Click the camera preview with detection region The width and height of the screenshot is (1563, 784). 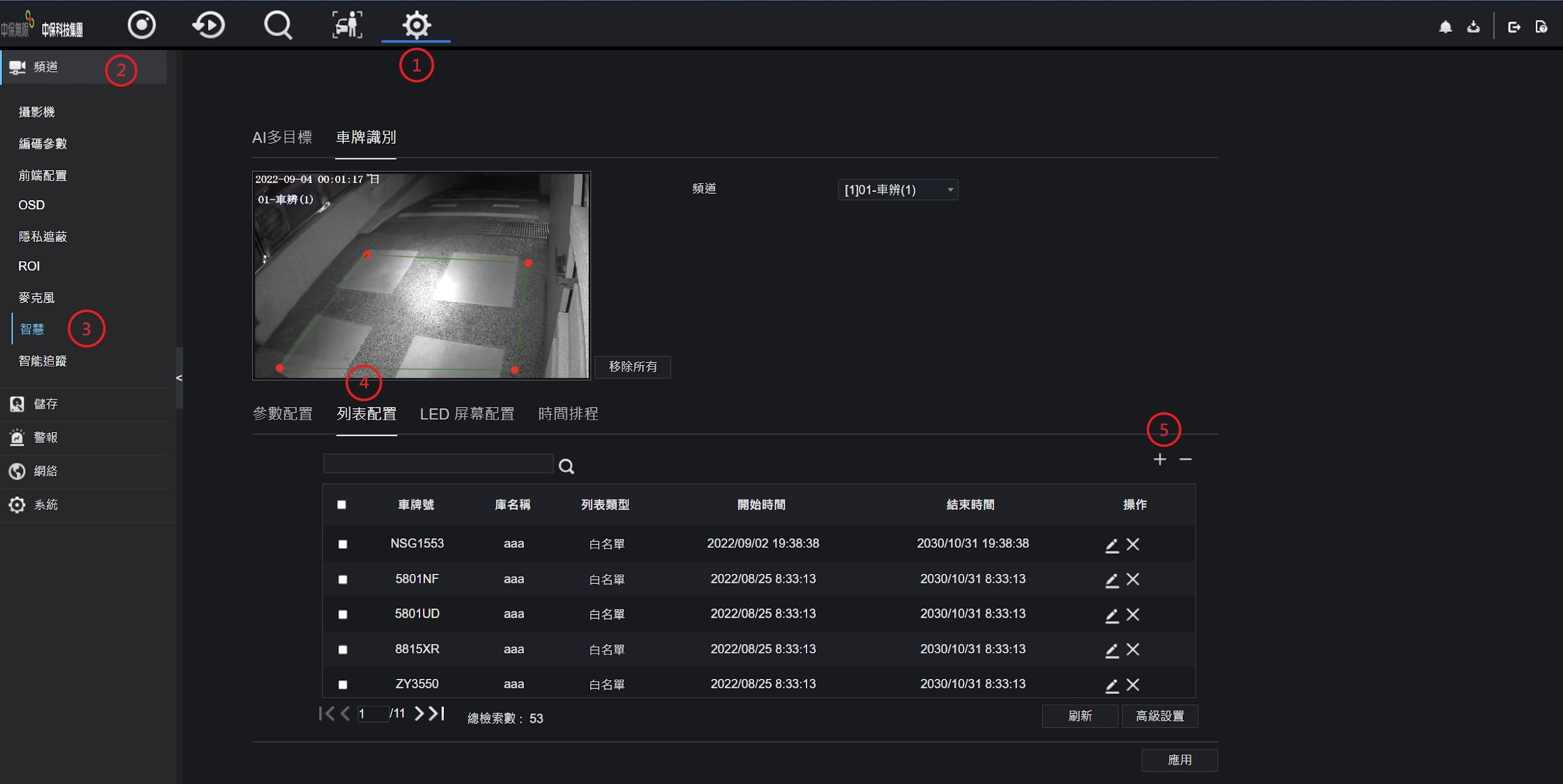point(421,276)
